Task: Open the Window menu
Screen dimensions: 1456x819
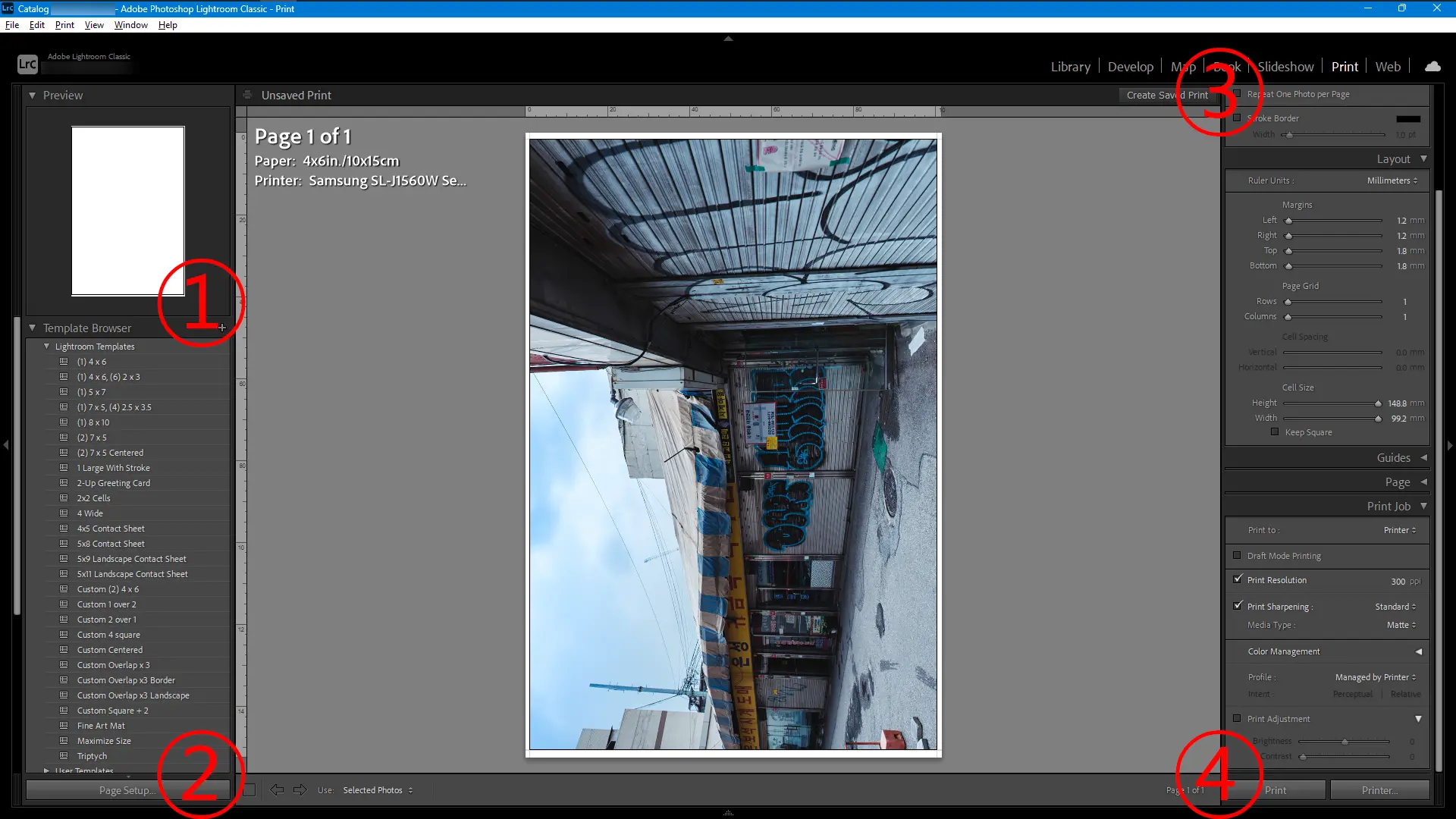Action: (x=130, y=25)
